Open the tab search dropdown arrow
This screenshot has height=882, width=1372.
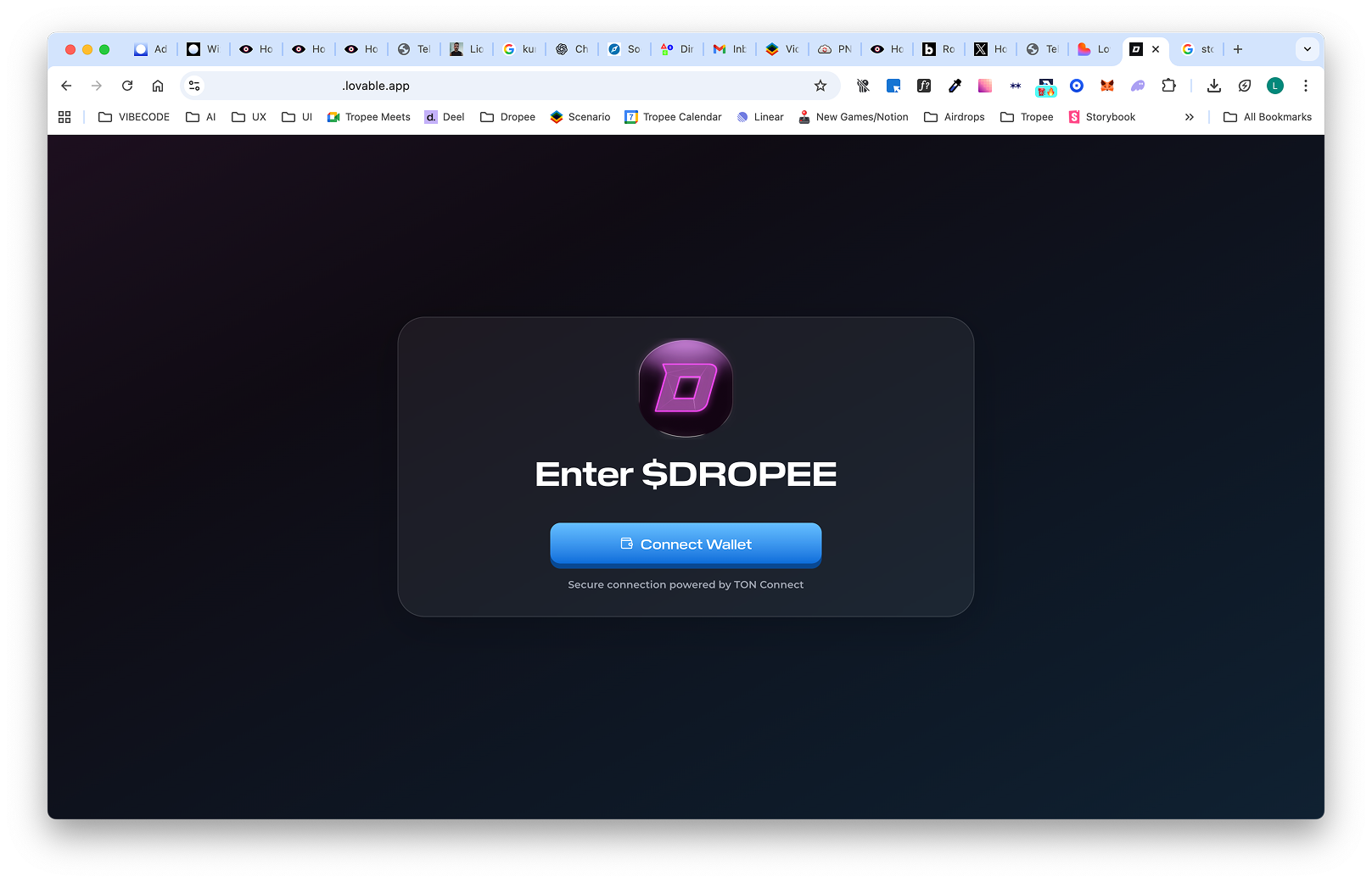pos(1308,49)
